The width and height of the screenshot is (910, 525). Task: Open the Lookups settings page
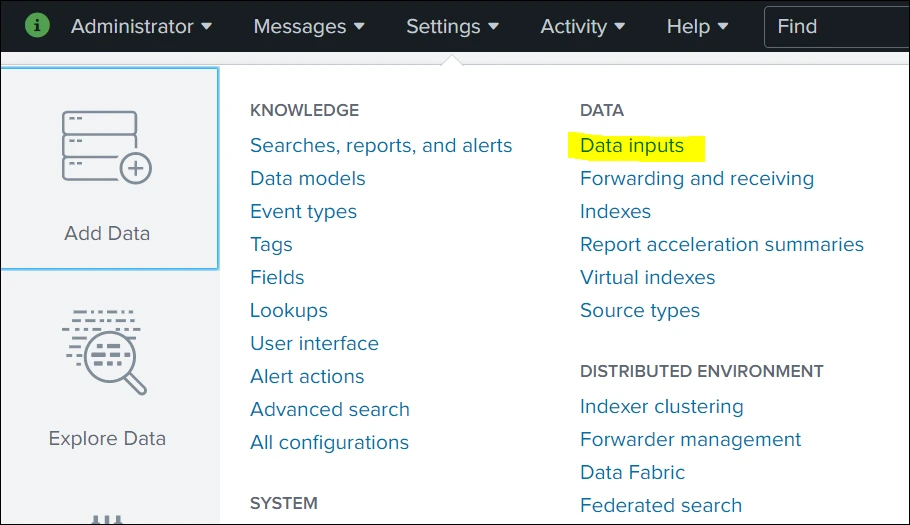point(288,311)
